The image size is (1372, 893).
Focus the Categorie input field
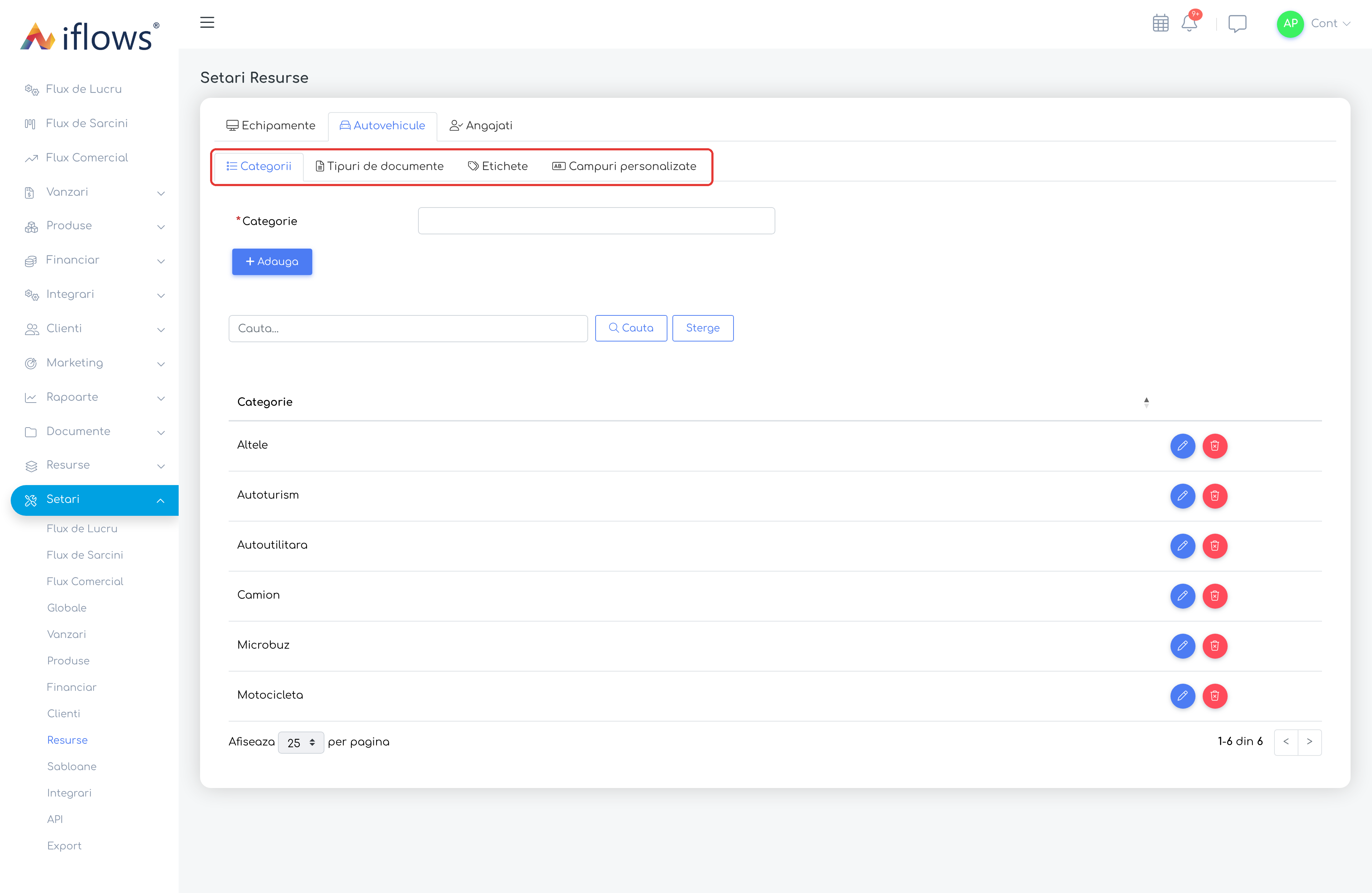click(596, 221)
